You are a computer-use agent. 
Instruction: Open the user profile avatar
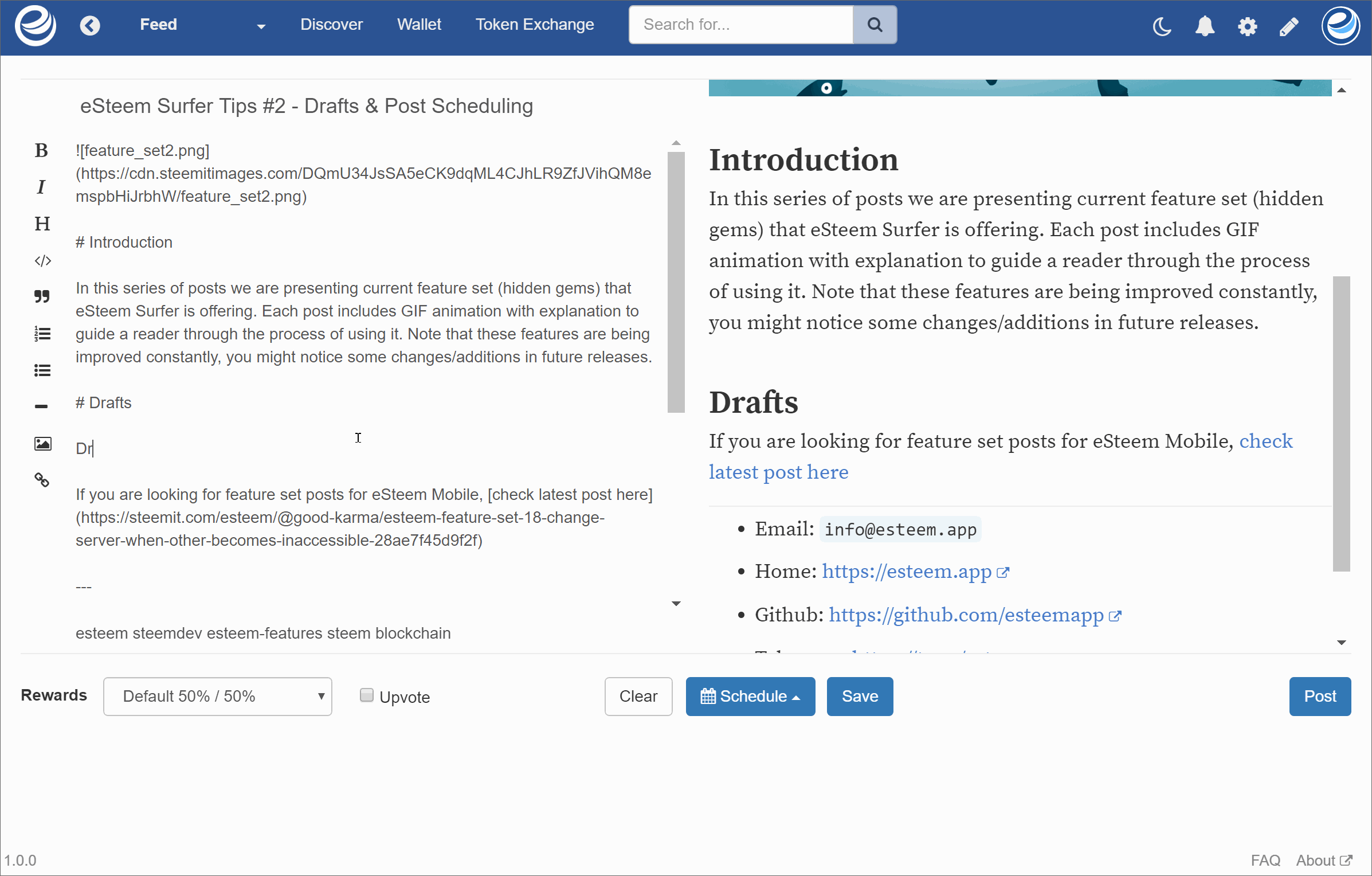1340,25
